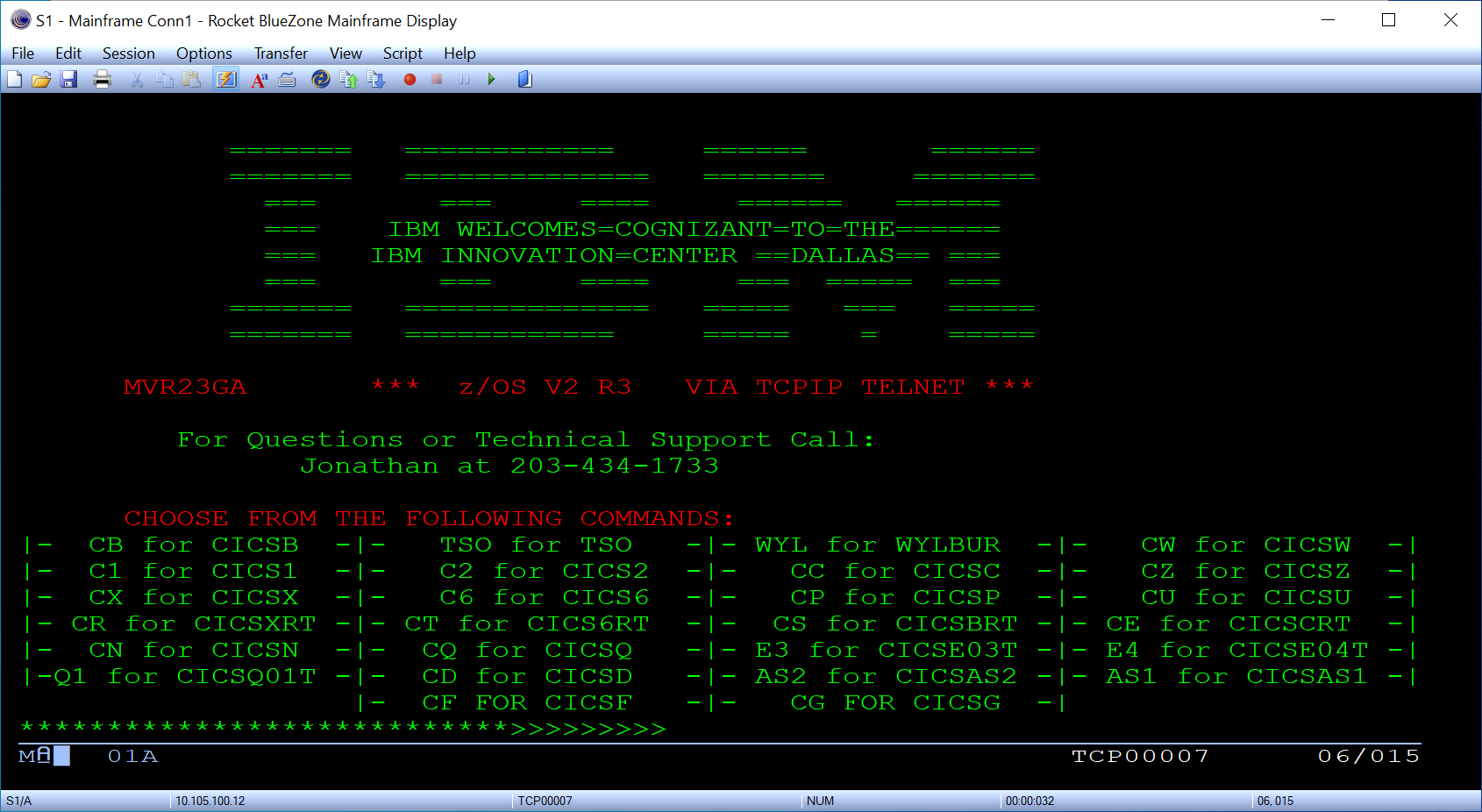Screen dimensions: 1482x812
Task: Click the CF FOR CICSF entry
Action: [x=527, y=703]
